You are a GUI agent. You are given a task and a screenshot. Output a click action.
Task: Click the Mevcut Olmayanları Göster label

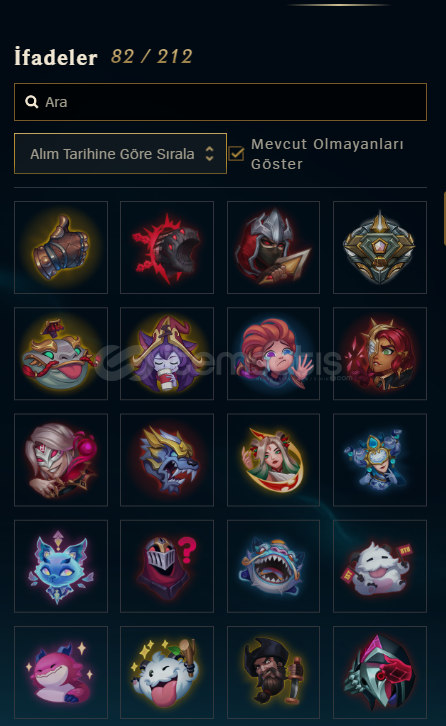pos(327,154)
